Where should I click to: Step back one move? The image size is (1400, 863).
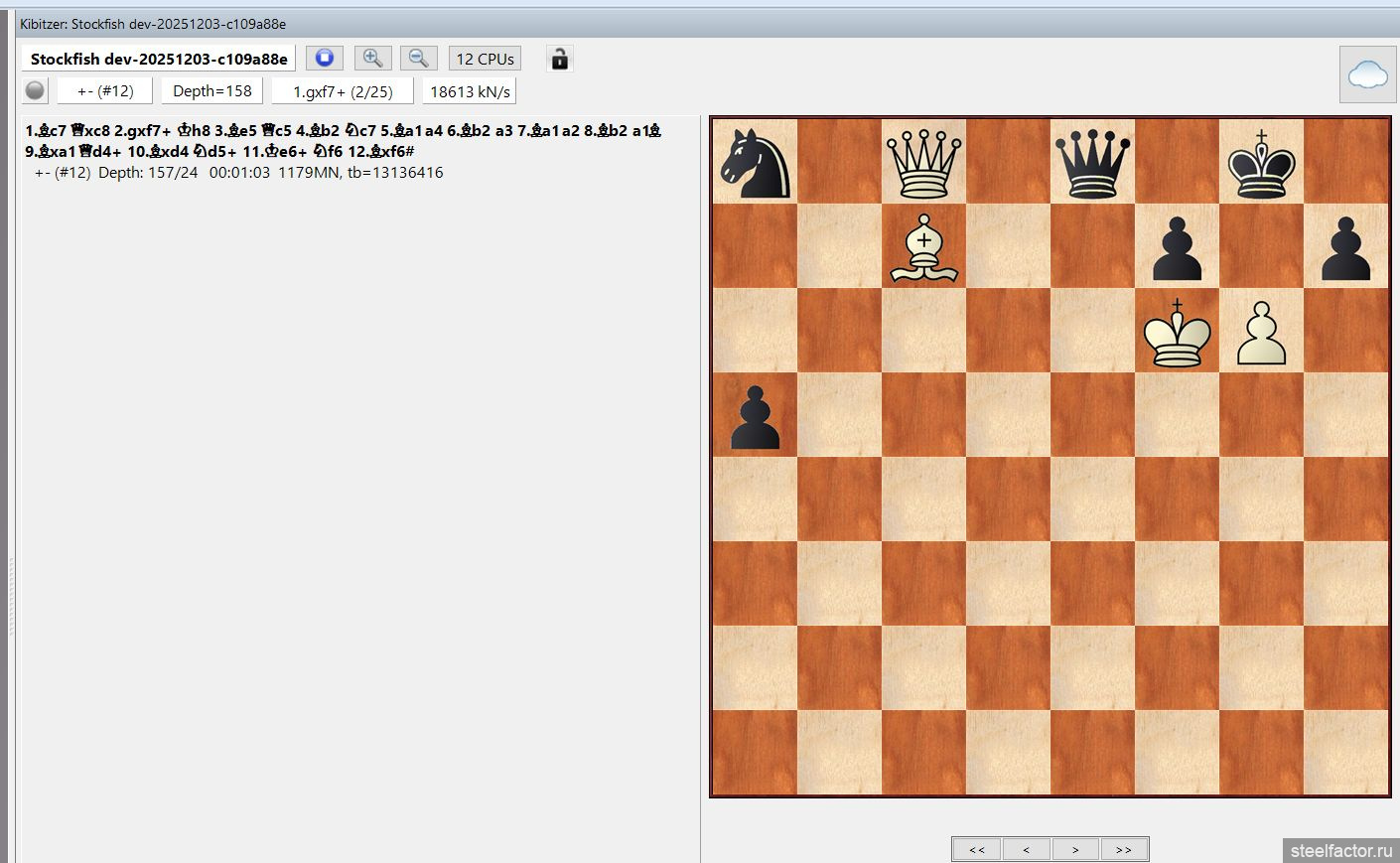[1026, 849]
